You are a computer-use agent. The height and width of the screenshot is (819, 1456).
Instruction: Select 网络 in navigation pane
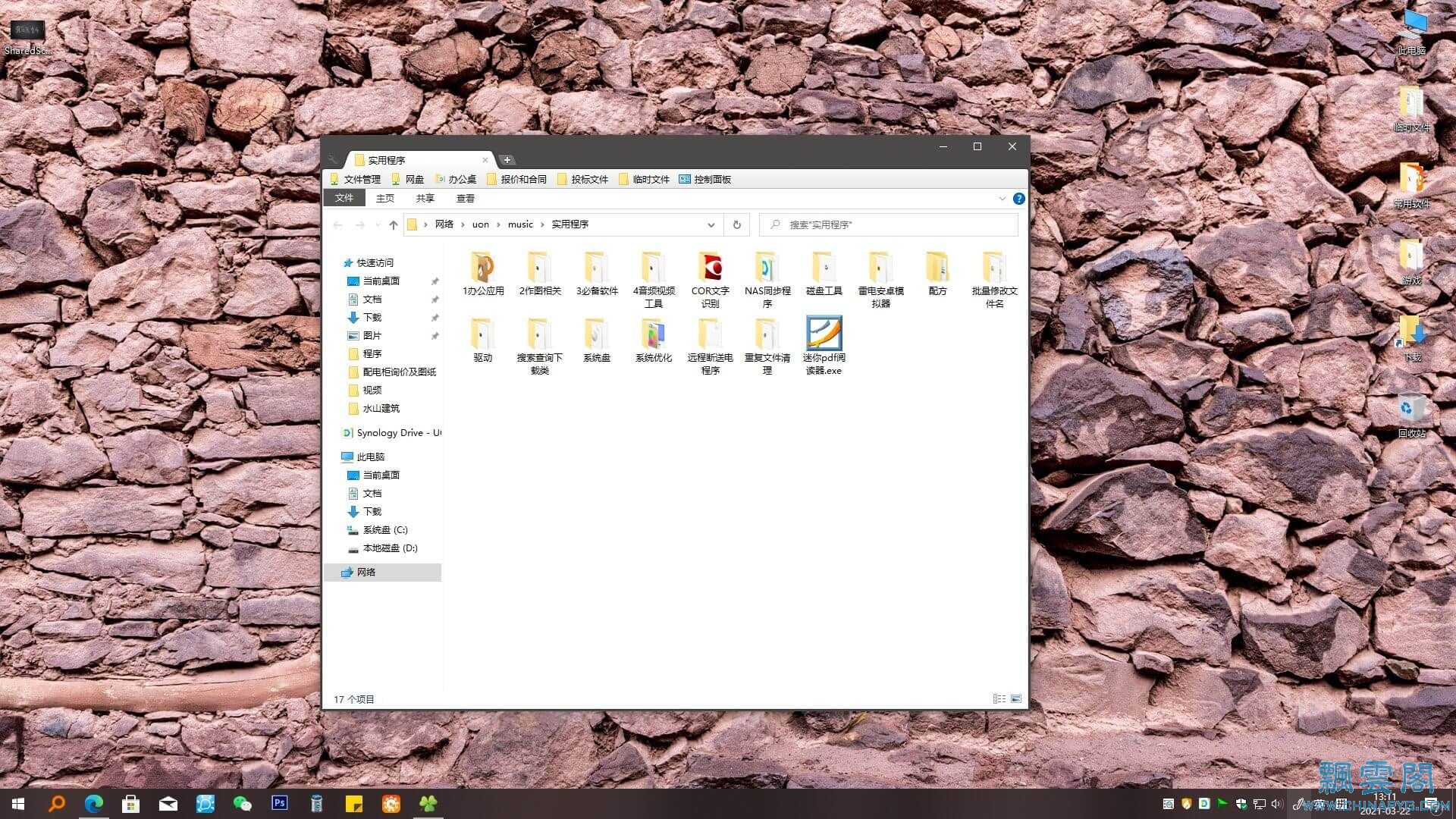pyautogui.click(x=383, y=572)
